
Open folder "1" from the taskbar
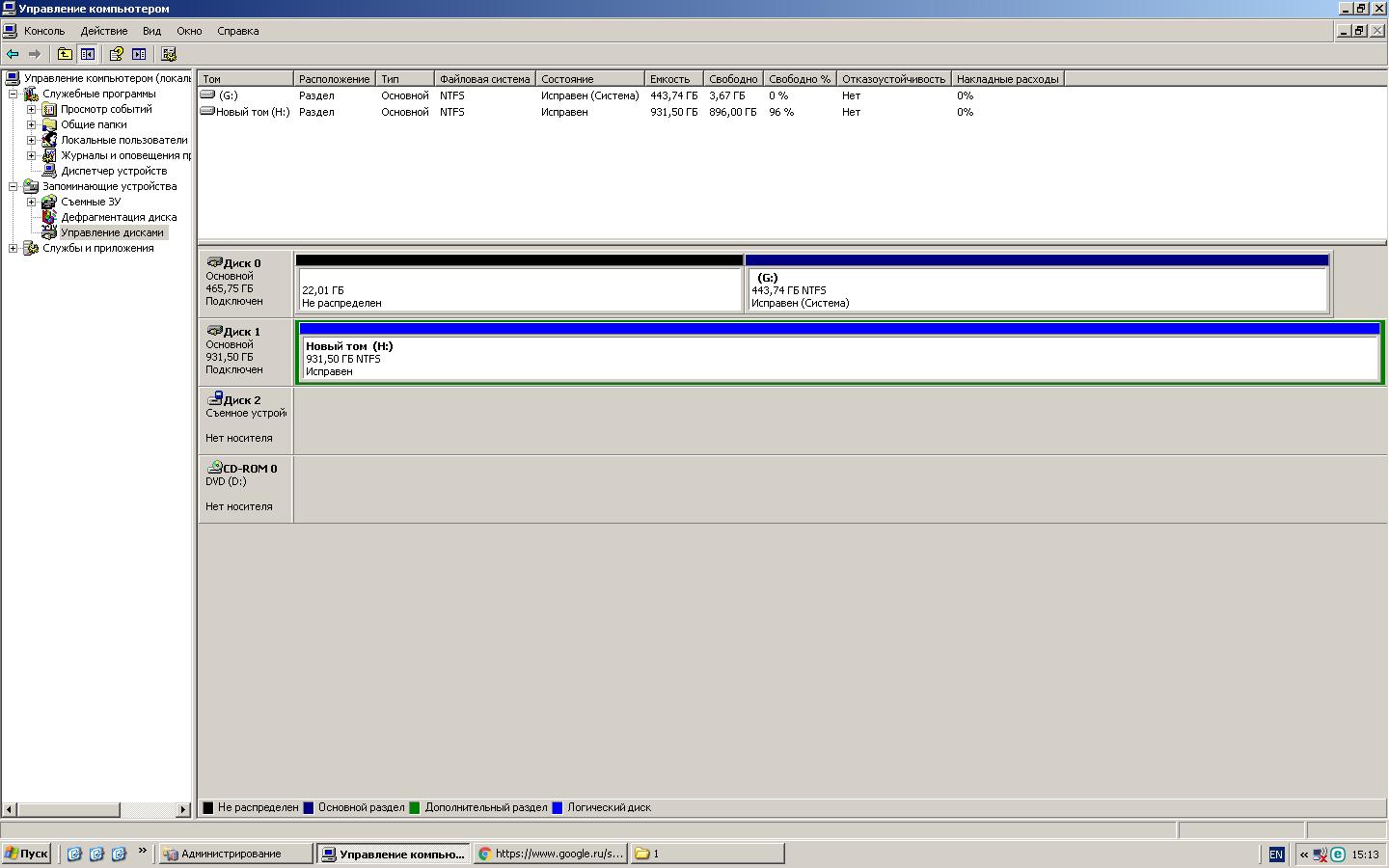pos(707,854)
